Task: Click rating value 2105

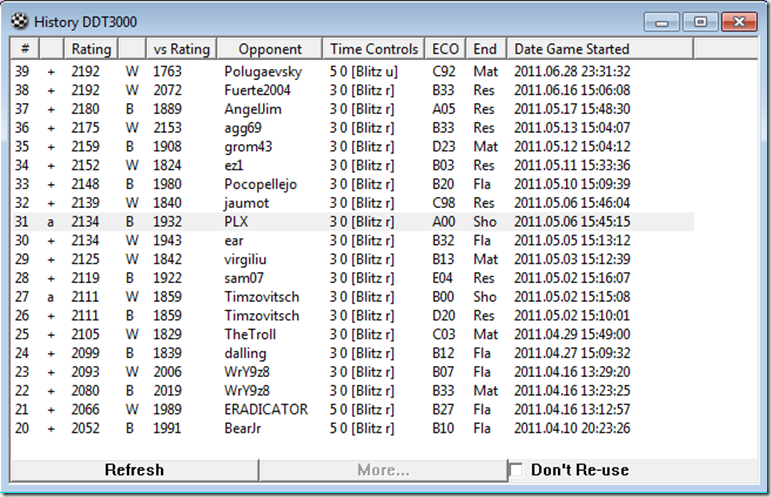Action: coord(85,334)
